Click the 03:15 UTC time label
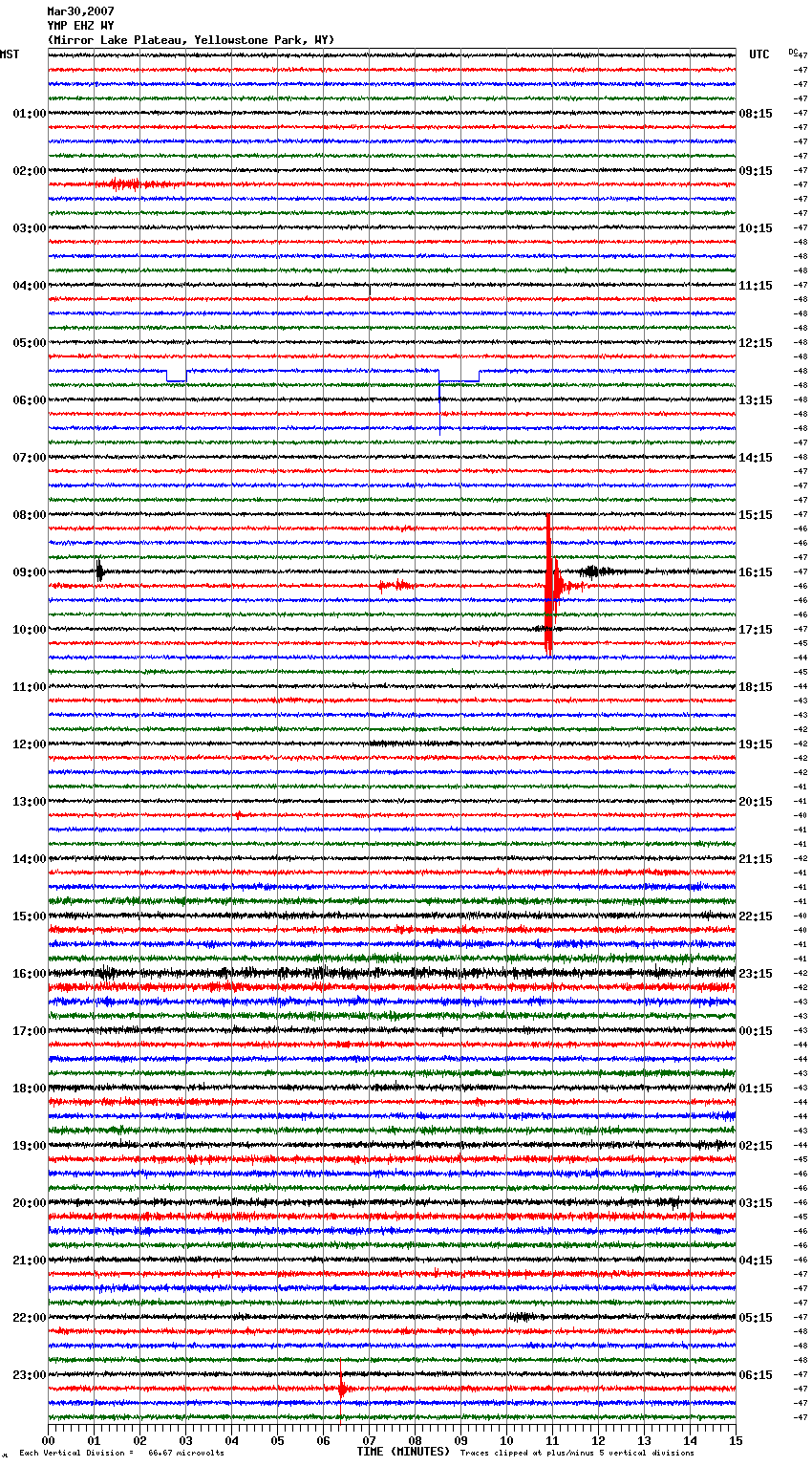 pyautogui.click(x=756, y=1203)
